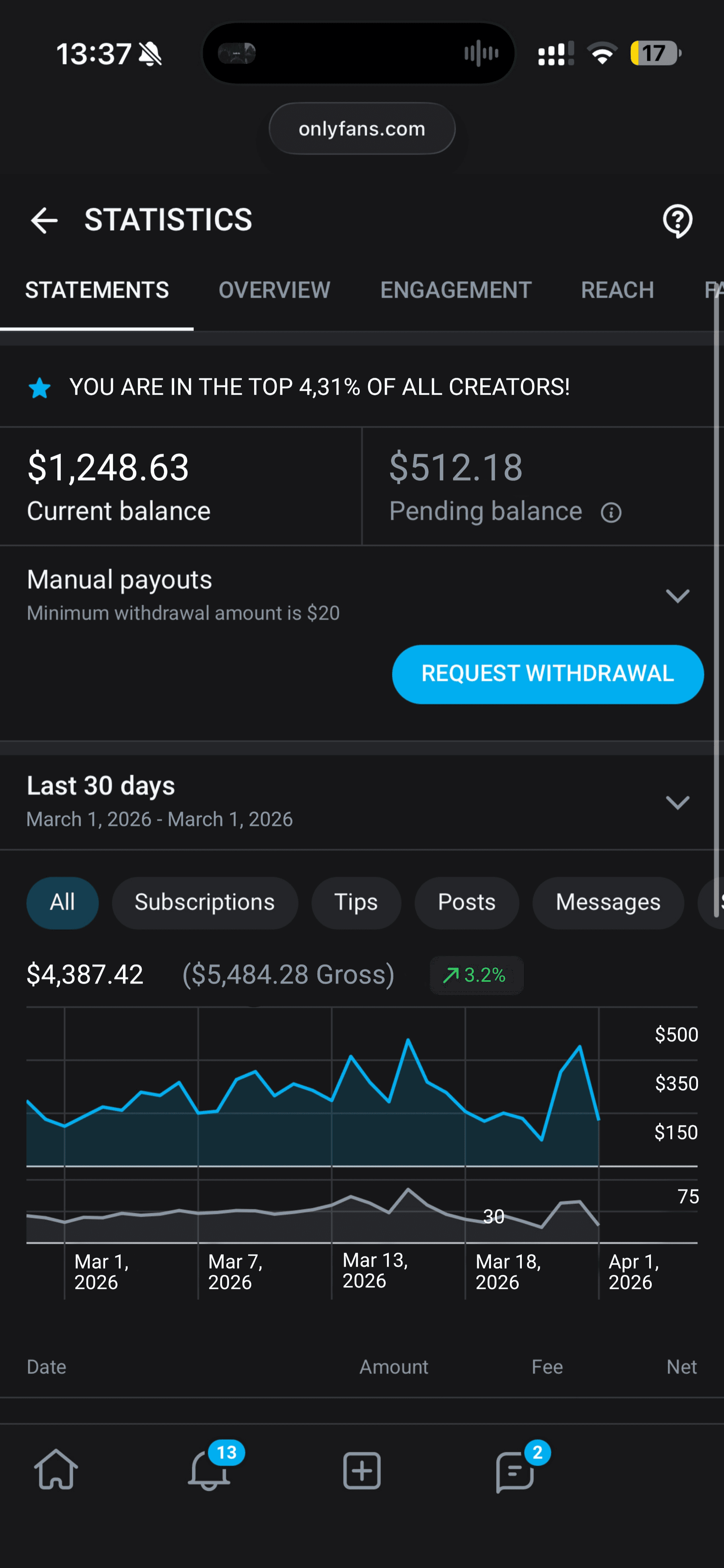The height and width of the screenshot is (1568, 724).
Task: Open the help question-mark icon
Action: (677, 221)
